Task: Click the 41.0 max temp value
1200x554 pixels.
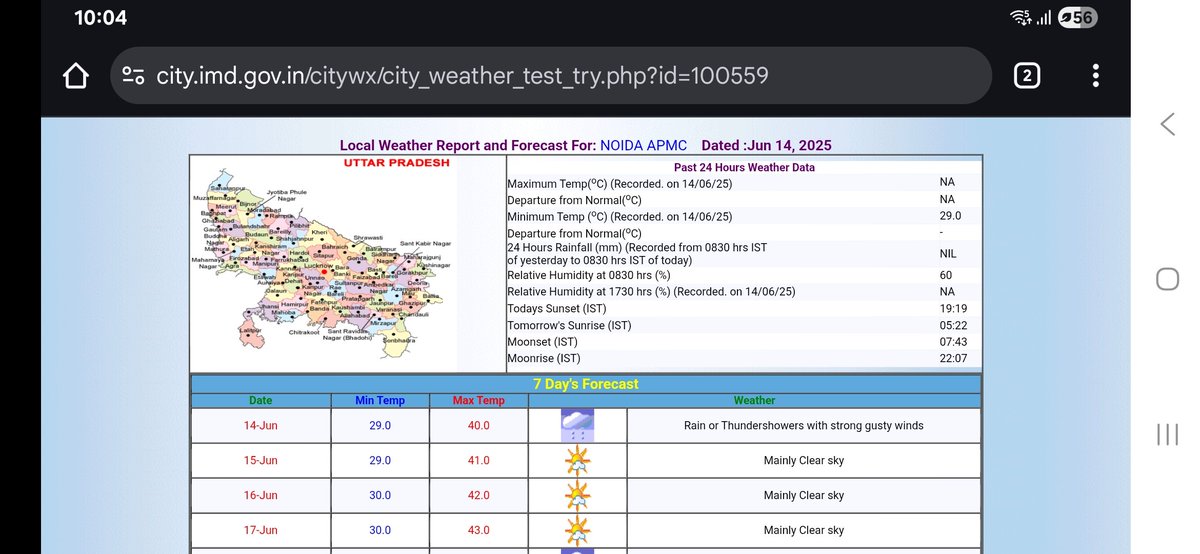Action: (478, 460)
